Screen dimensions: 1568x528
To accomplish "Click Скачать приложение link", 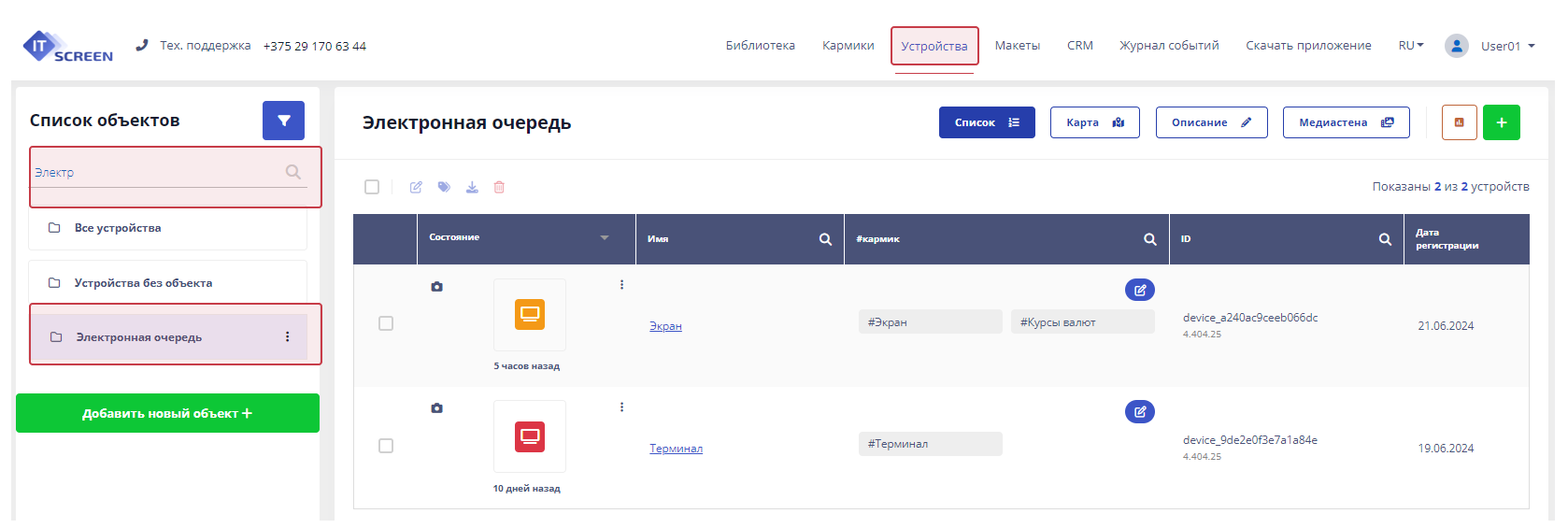I will (x=1308, y=46).
